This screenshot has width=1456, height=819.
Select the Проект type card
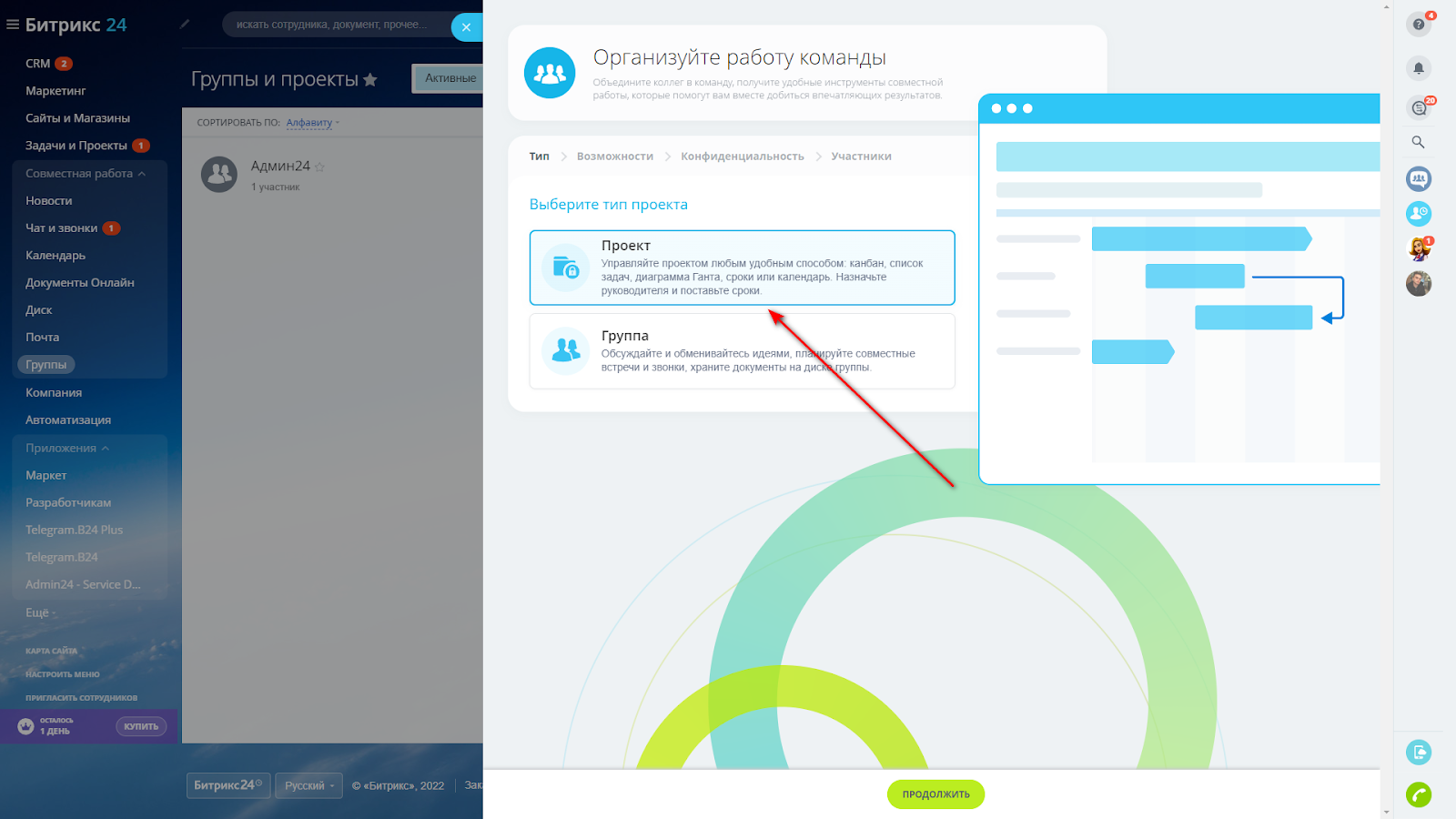pyautogui.click(x=743, y=268)
